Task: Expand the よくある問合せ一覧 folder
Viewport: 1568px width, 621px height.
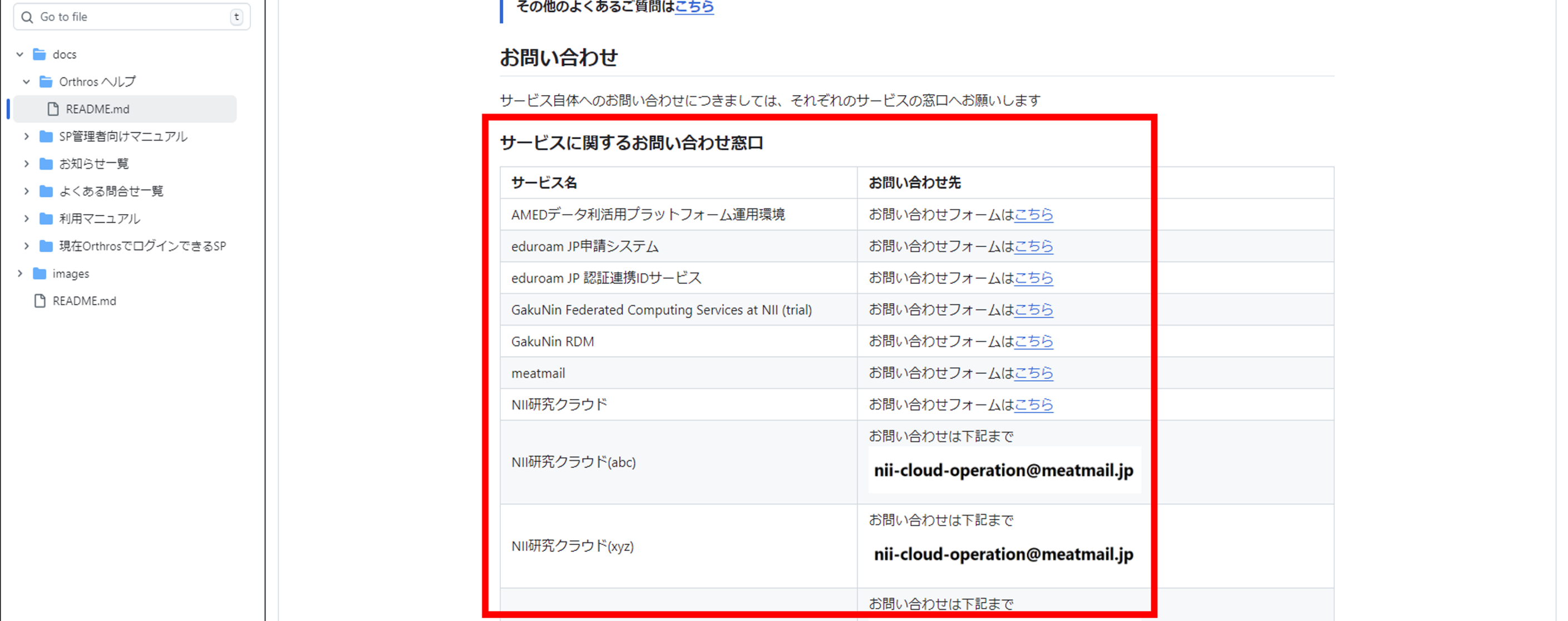Action: click(26, 191)
